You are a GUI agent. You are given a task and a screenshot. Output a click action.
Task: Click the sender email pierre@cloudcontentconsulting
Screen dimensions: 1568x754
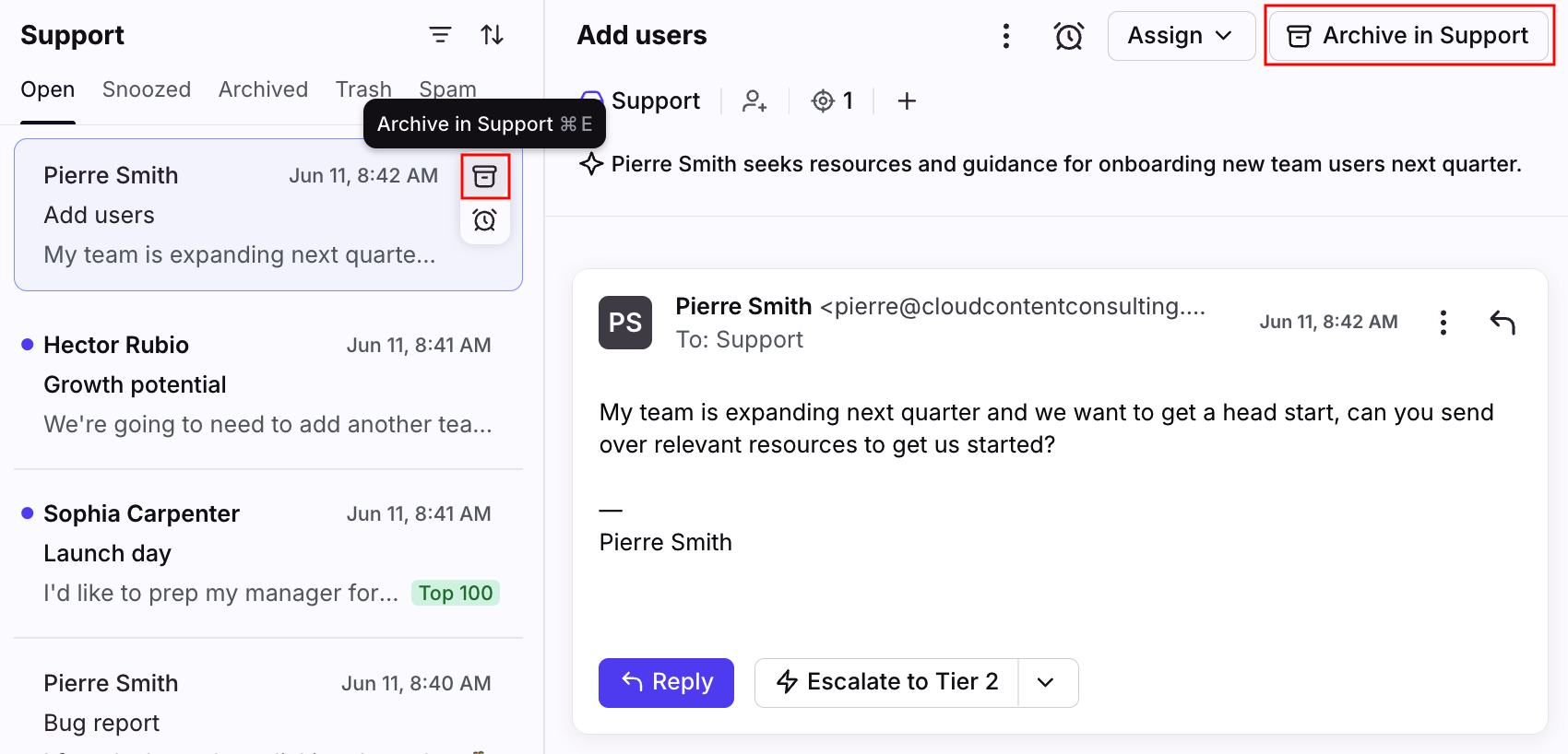pyautogui.click(x=1013, y=306)
